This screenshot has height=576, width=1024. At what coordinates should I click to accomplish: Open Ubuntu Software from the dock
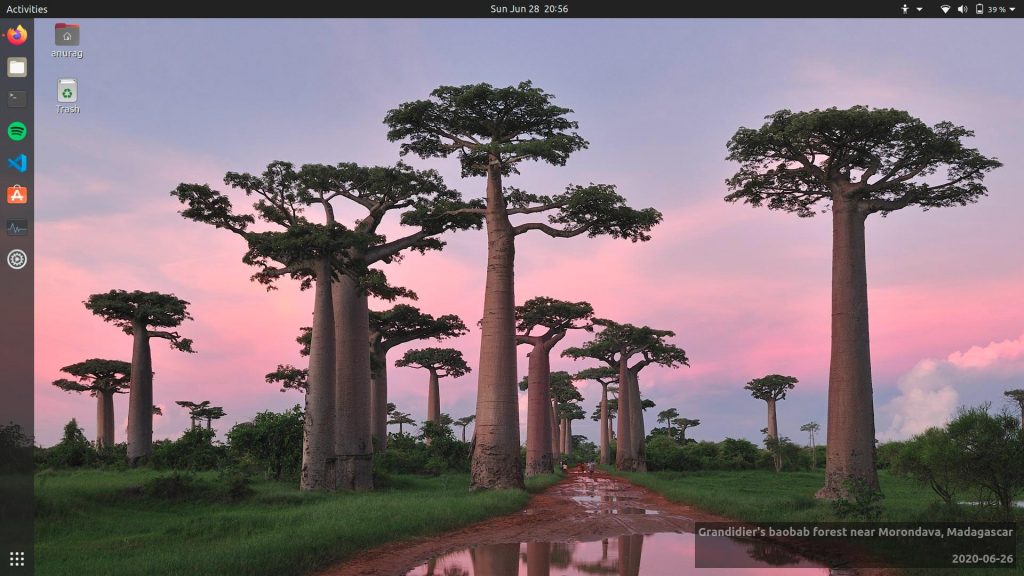click(17, 195)
